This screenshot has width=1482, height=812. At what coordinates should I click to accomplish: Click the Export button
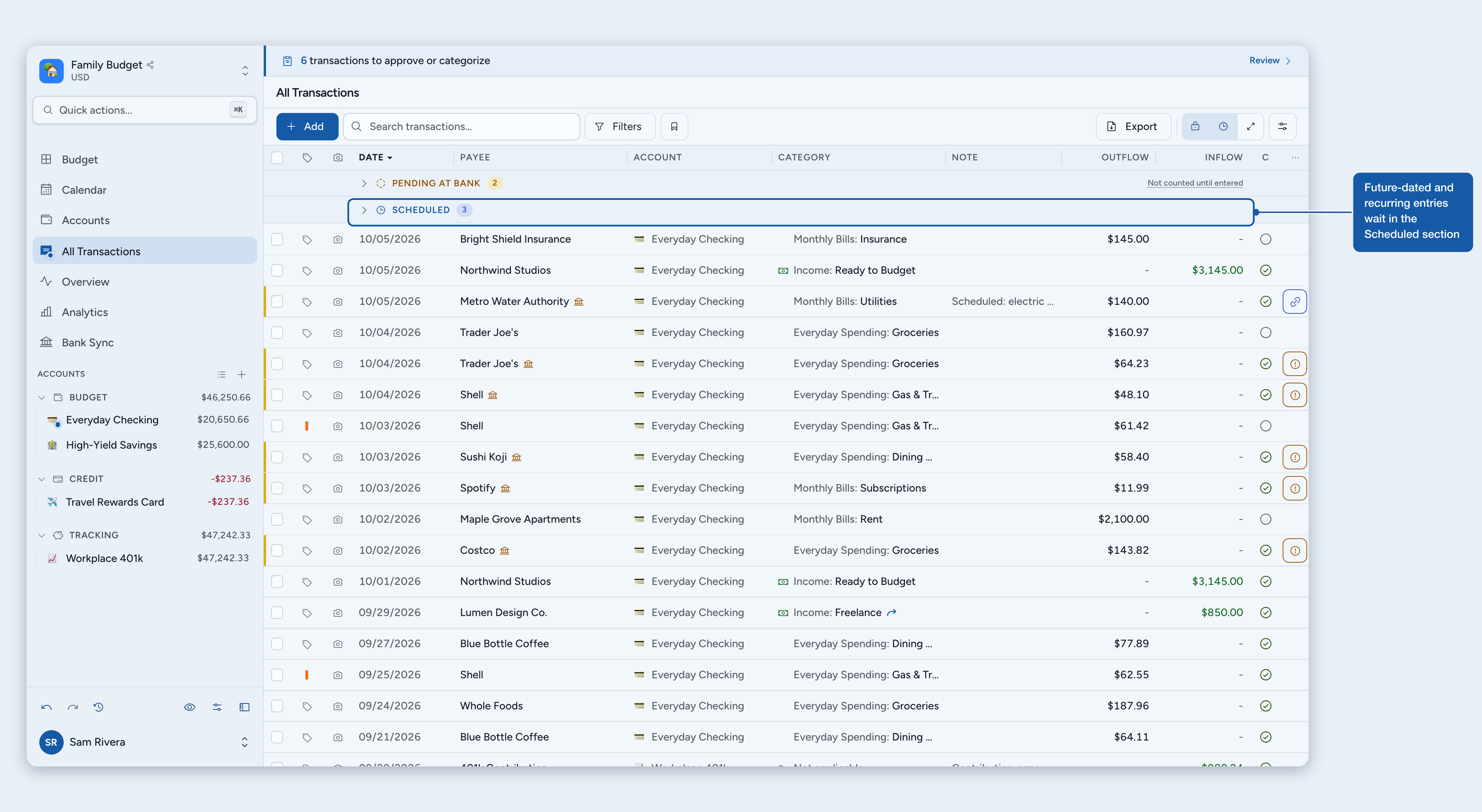pyautogui.click(x=1133, y=127)
